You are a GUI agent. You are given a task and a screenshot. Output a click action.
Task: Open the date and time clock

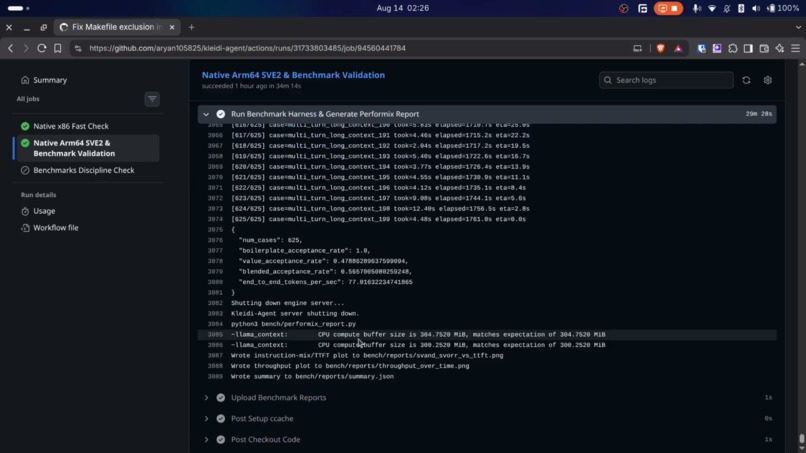click(x=402, y=8)
